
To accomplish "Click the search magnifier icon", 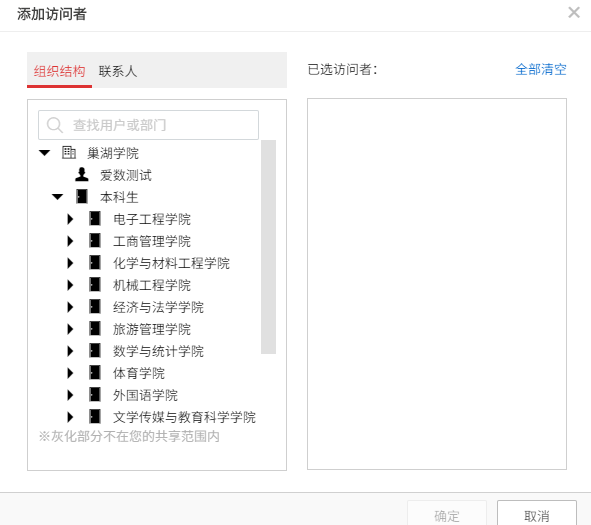I will 55,125.
